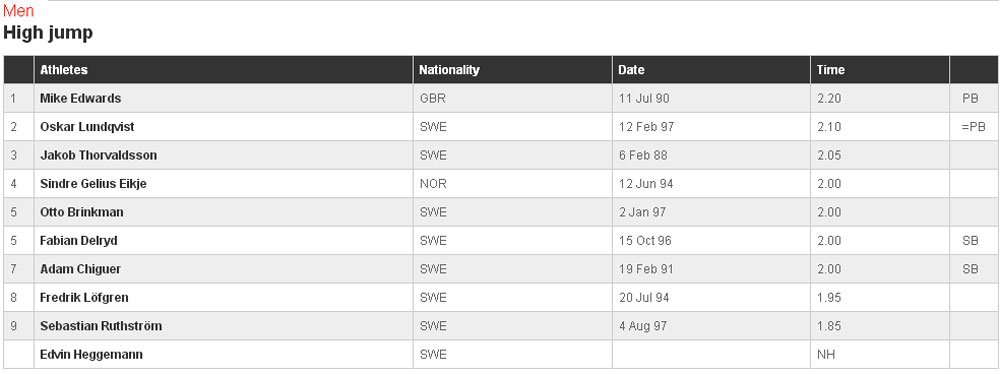Select Otto Brinkman in the table
This screenshot has width=1000, height=374.
coord(82,212)
